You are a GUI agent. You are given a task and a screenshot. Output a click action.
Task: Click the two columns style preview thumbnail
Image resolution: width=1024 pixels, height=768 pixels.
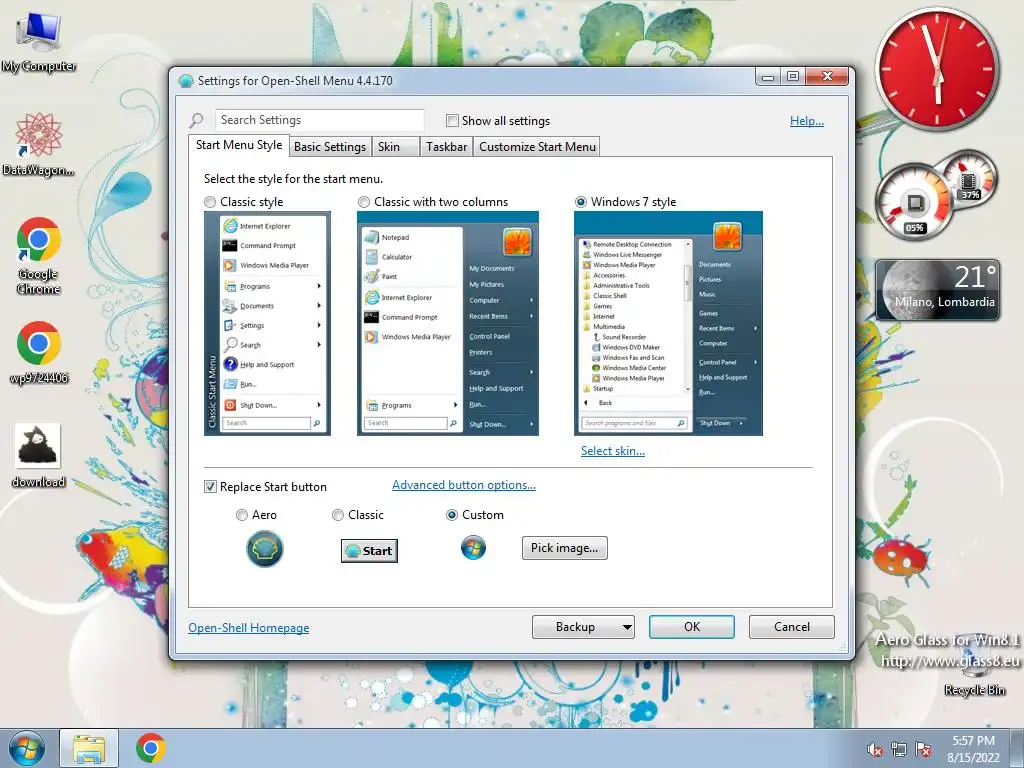448,323
